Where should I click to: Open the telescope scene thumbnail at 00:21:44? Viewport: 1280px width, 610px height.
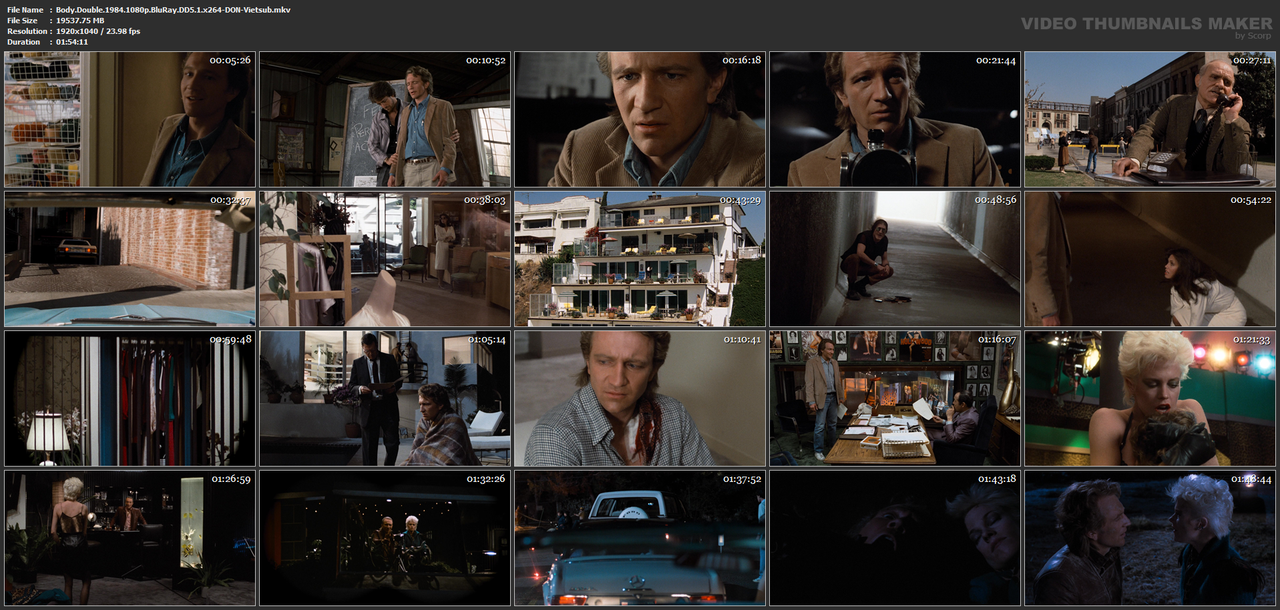tap(895, 120)
